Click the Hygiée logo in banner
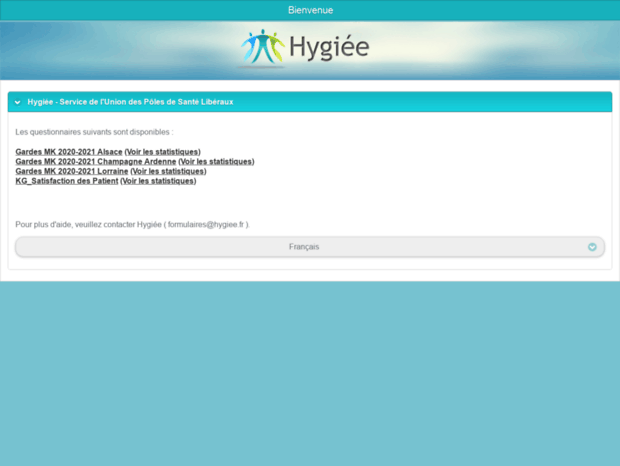The image size is (620, 466). coord(304,48)
